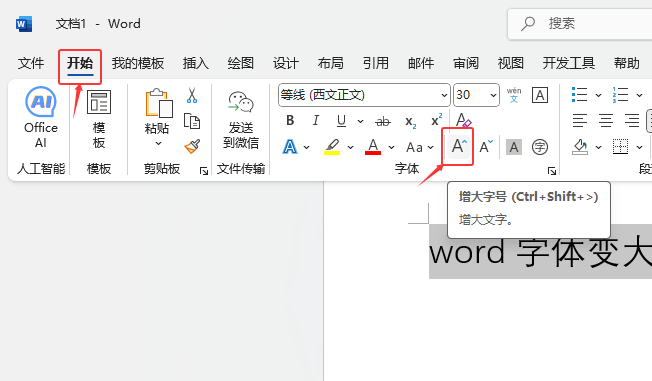
Task: Open the 模板 templates button
Action: 99,119
